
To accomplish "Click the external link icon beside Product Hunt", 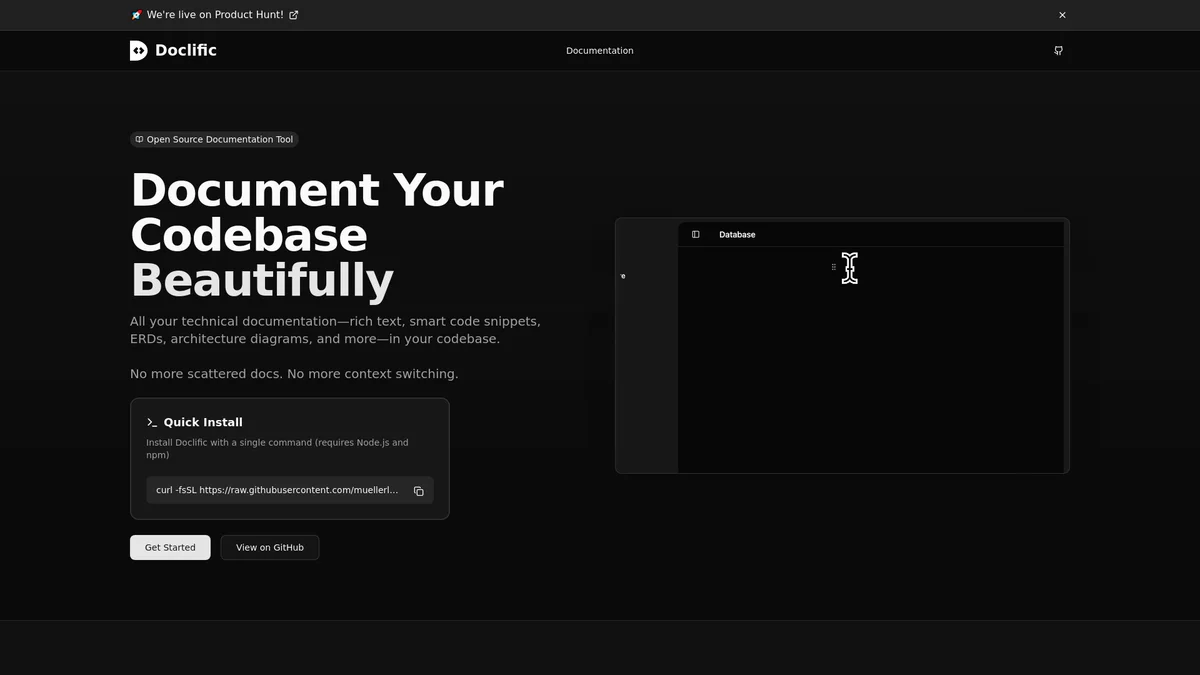I will 293,15.
